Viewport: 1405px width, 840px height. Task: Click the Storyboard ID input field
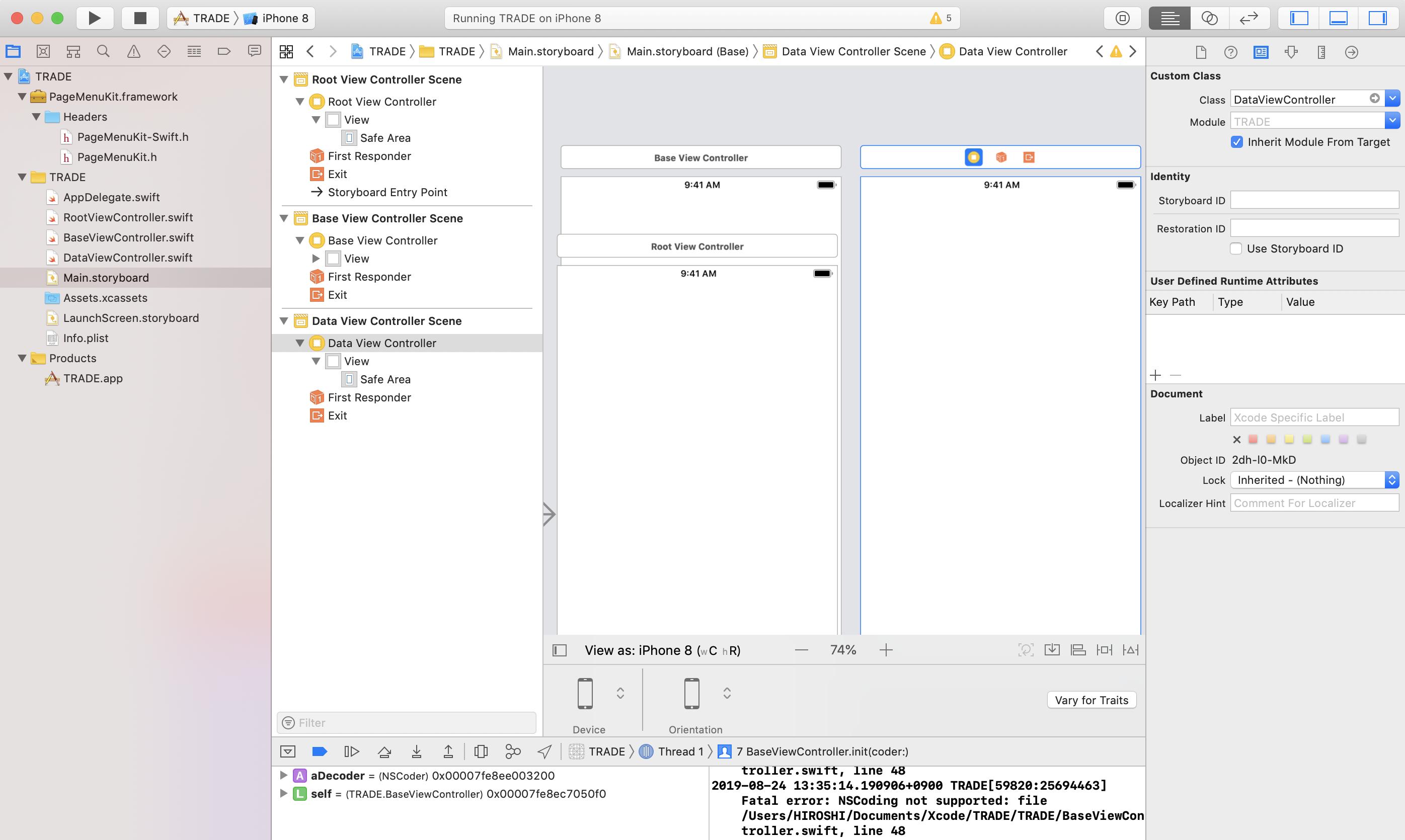click(1314, 200)
